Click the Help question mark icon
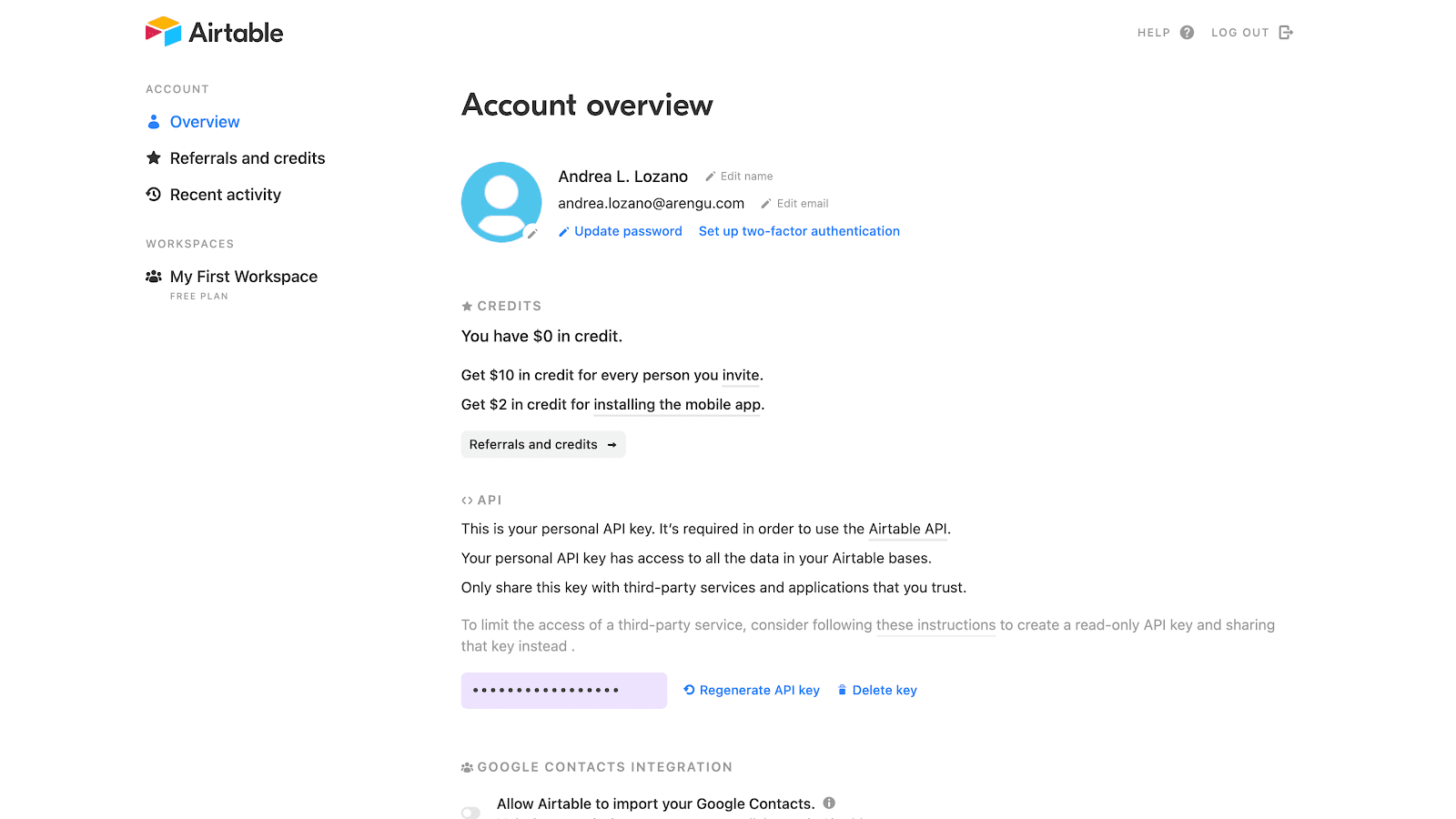The width and height of the screenshot is (1456, 819). tap(1187, 33)
